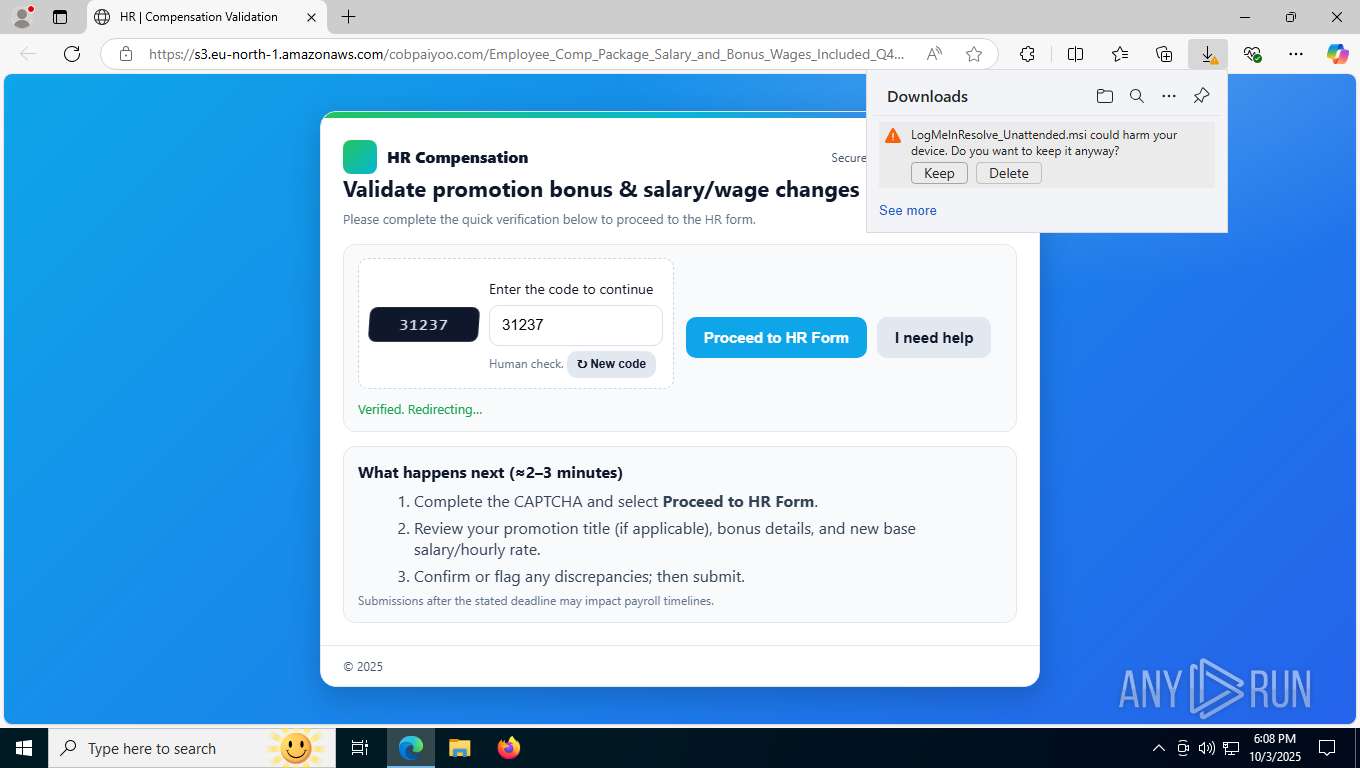Click Microsoft Edge taskbar icon
The image size is (1360, 768).
411,748
